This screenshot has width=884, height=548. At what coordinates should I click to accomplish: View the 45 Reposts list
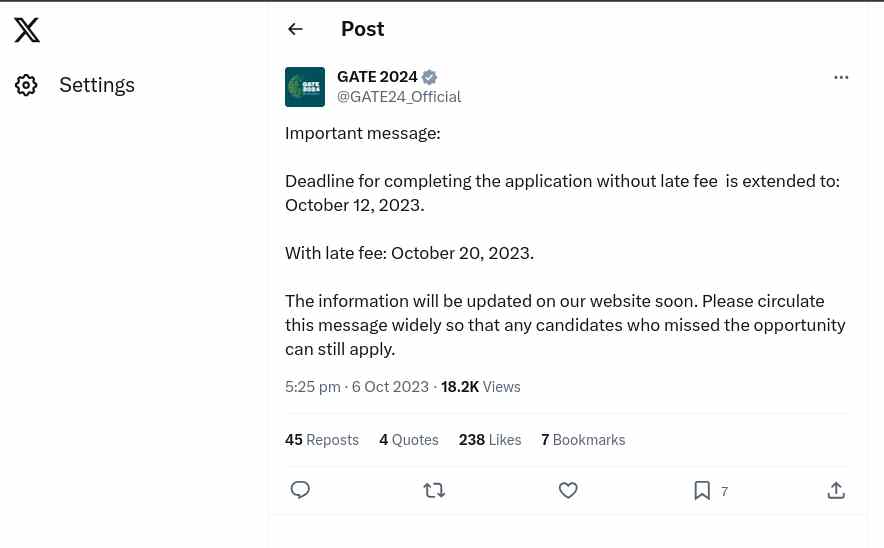coord(322,440)
